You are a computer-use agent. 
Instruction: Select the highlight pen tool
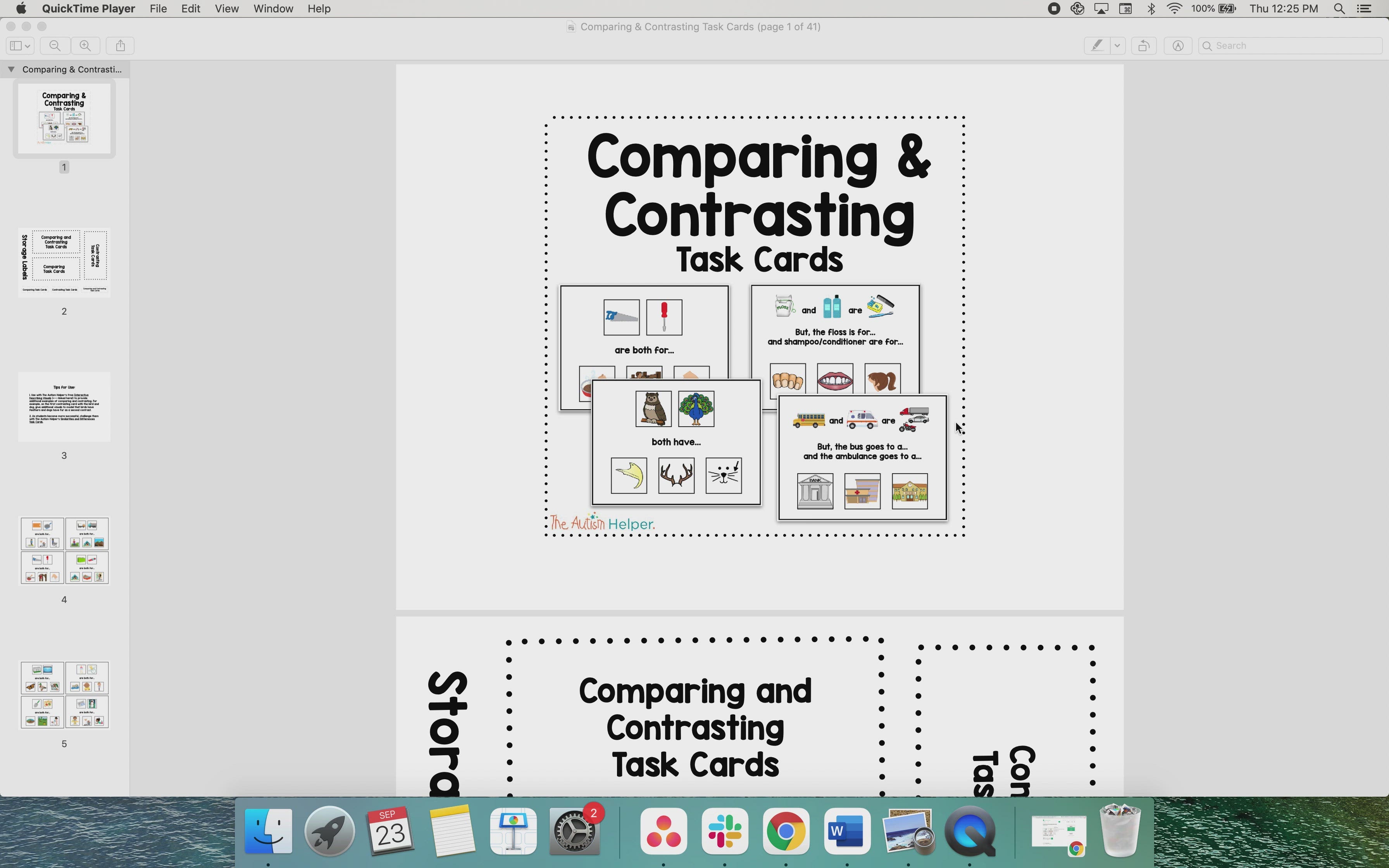(1097, 46)
